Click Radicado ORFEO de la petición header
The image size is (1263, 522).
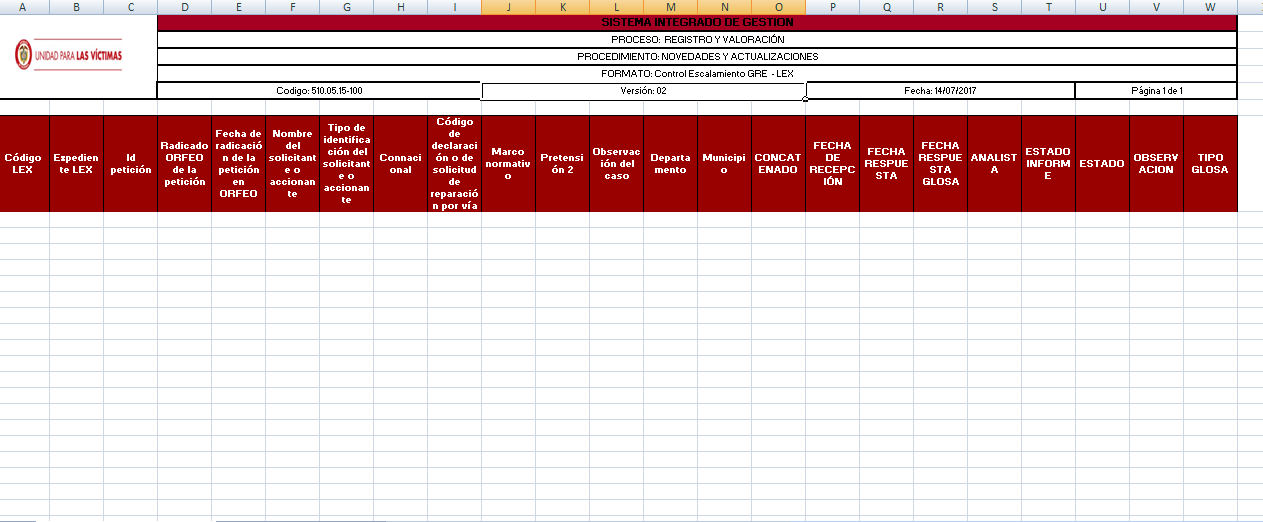[x=184, y=163]
